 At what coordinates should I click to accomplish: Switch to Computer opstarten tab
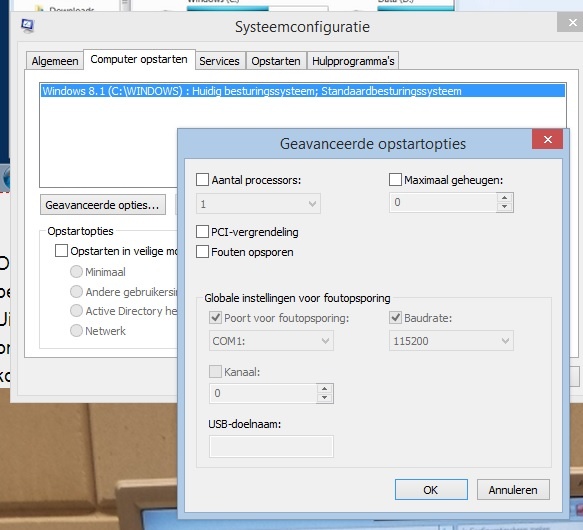point(139,60)
